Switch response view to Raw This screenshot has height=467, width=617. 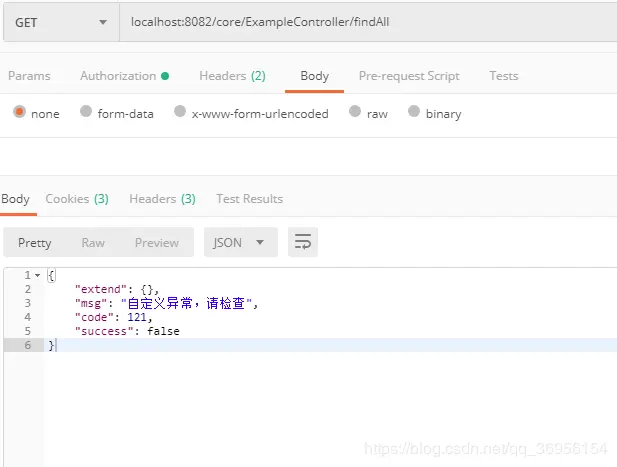click(x=93, y=243)
